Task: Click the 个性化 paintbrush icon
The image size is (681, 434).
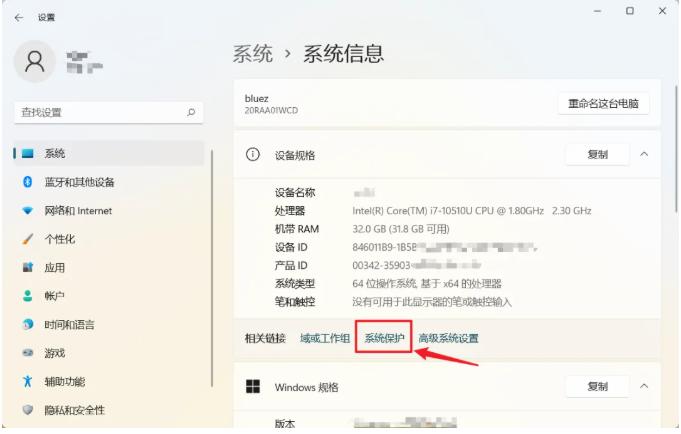Action: pyautogui.click(x=28, y=240)
